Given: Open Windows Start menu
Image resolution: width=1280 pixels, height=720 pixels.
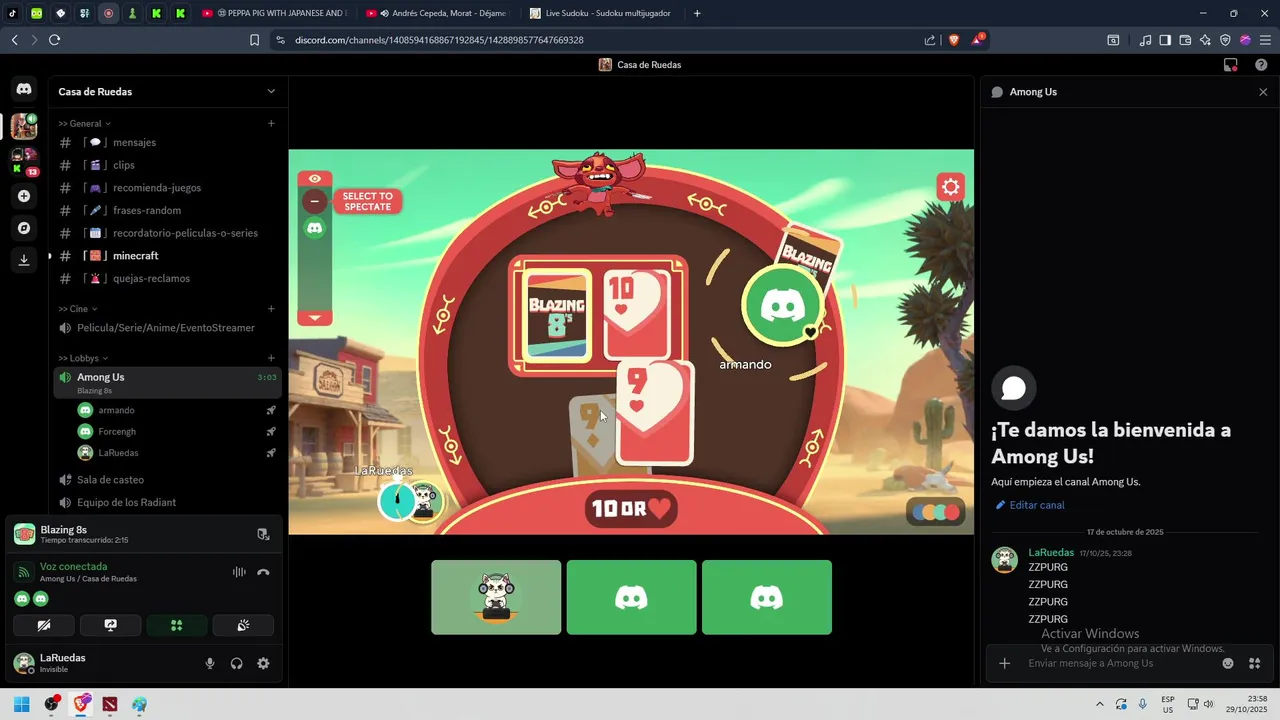Looking at the screenshot, I should tap(21, 704).
